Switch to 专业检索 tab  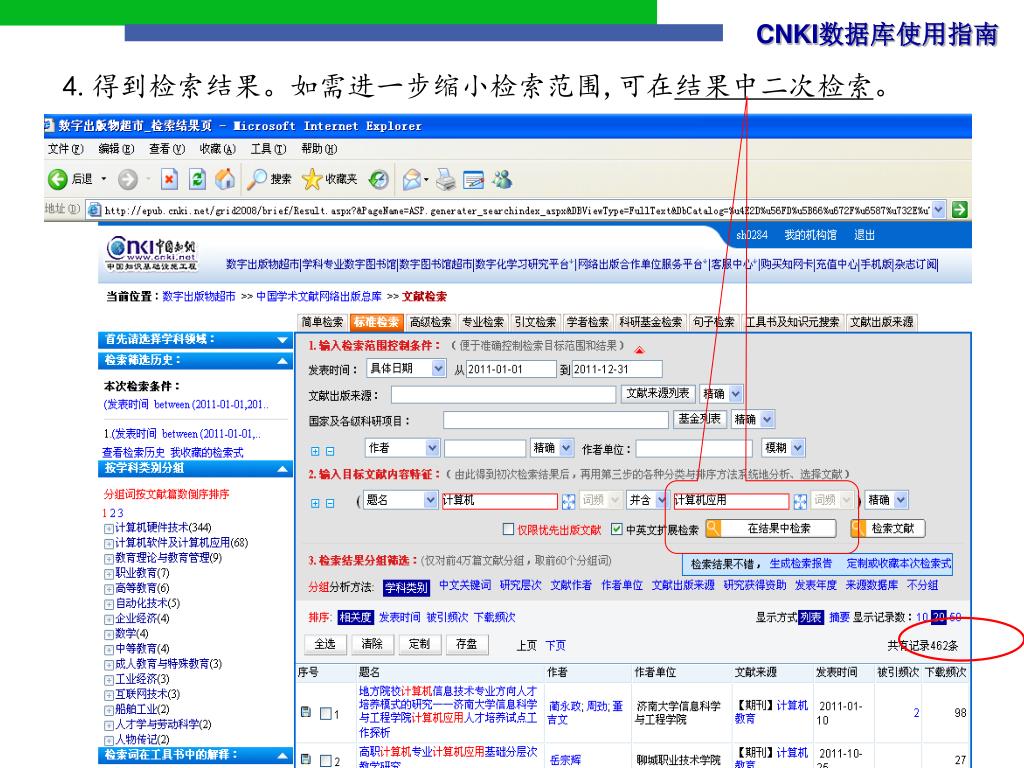point(483,322)
